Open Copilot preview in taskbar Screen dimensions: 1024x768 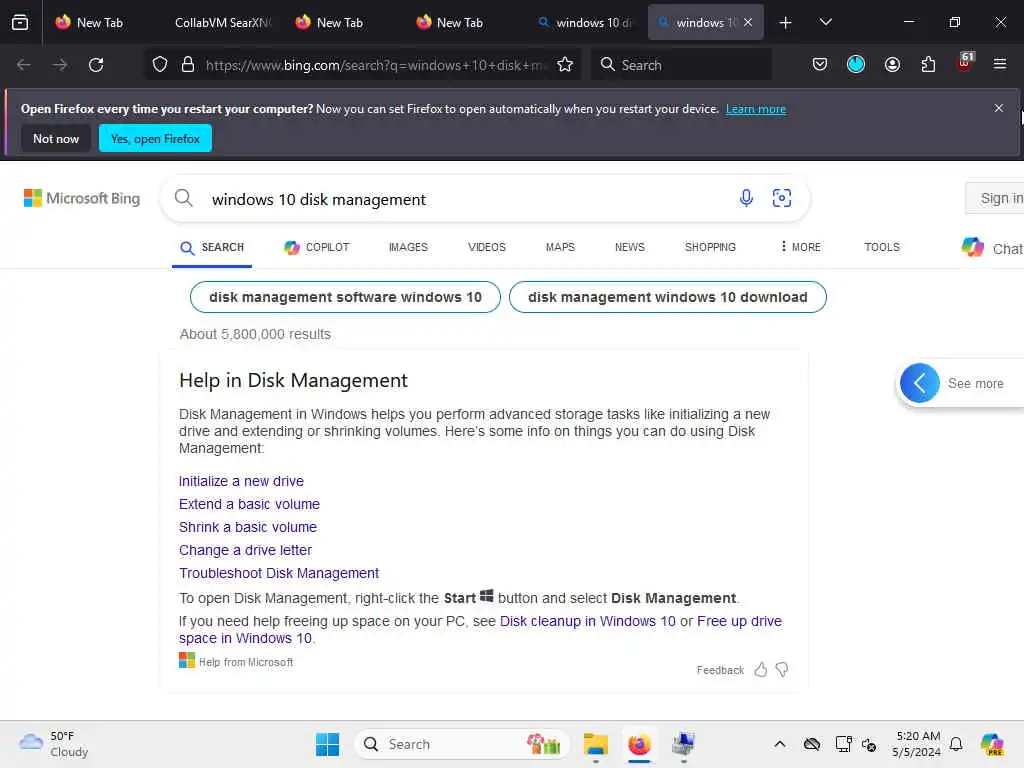pos(992,744)
